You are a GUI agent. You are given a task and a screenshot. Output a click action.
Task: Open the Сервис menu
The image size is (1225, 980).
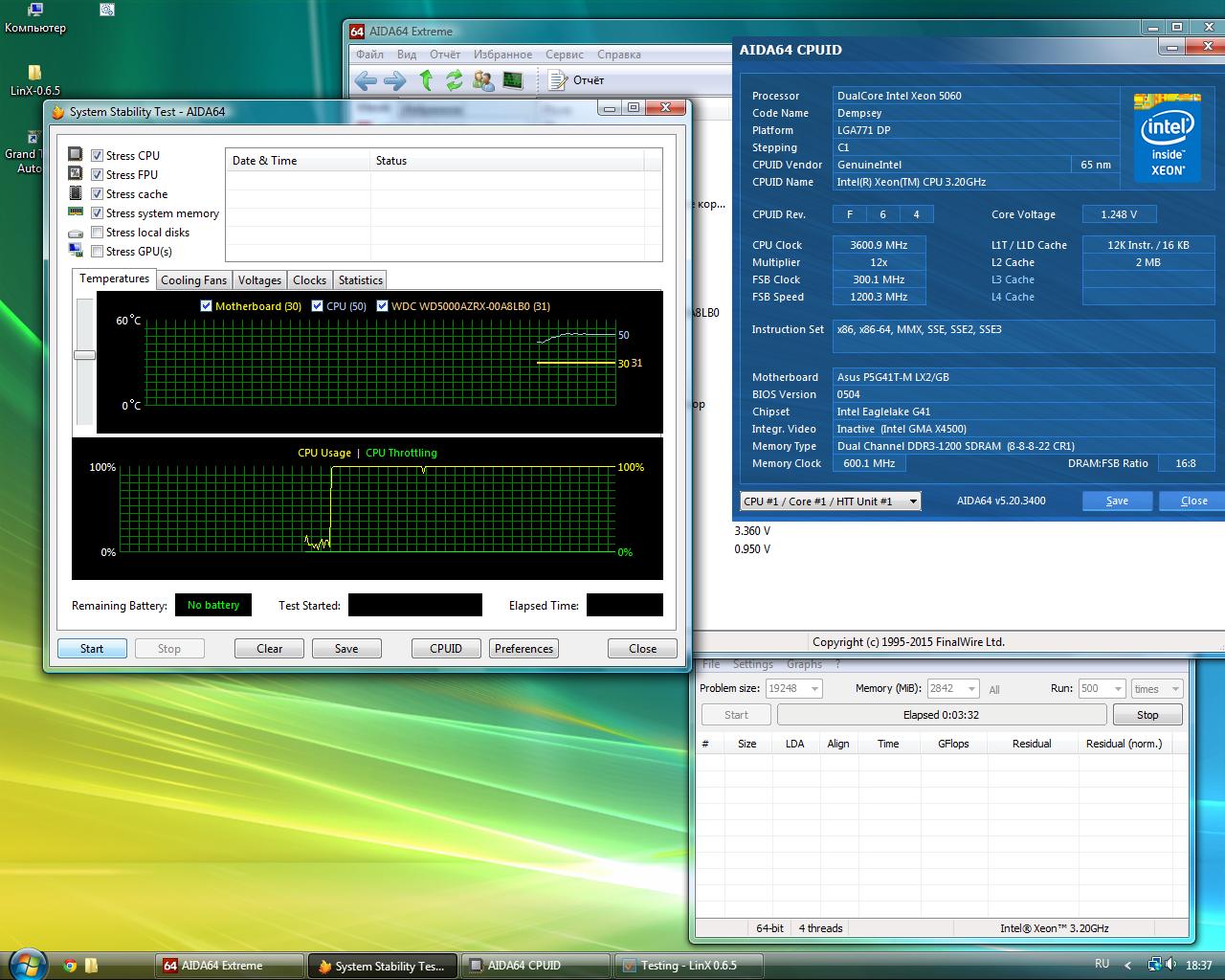tap(564, 55)
